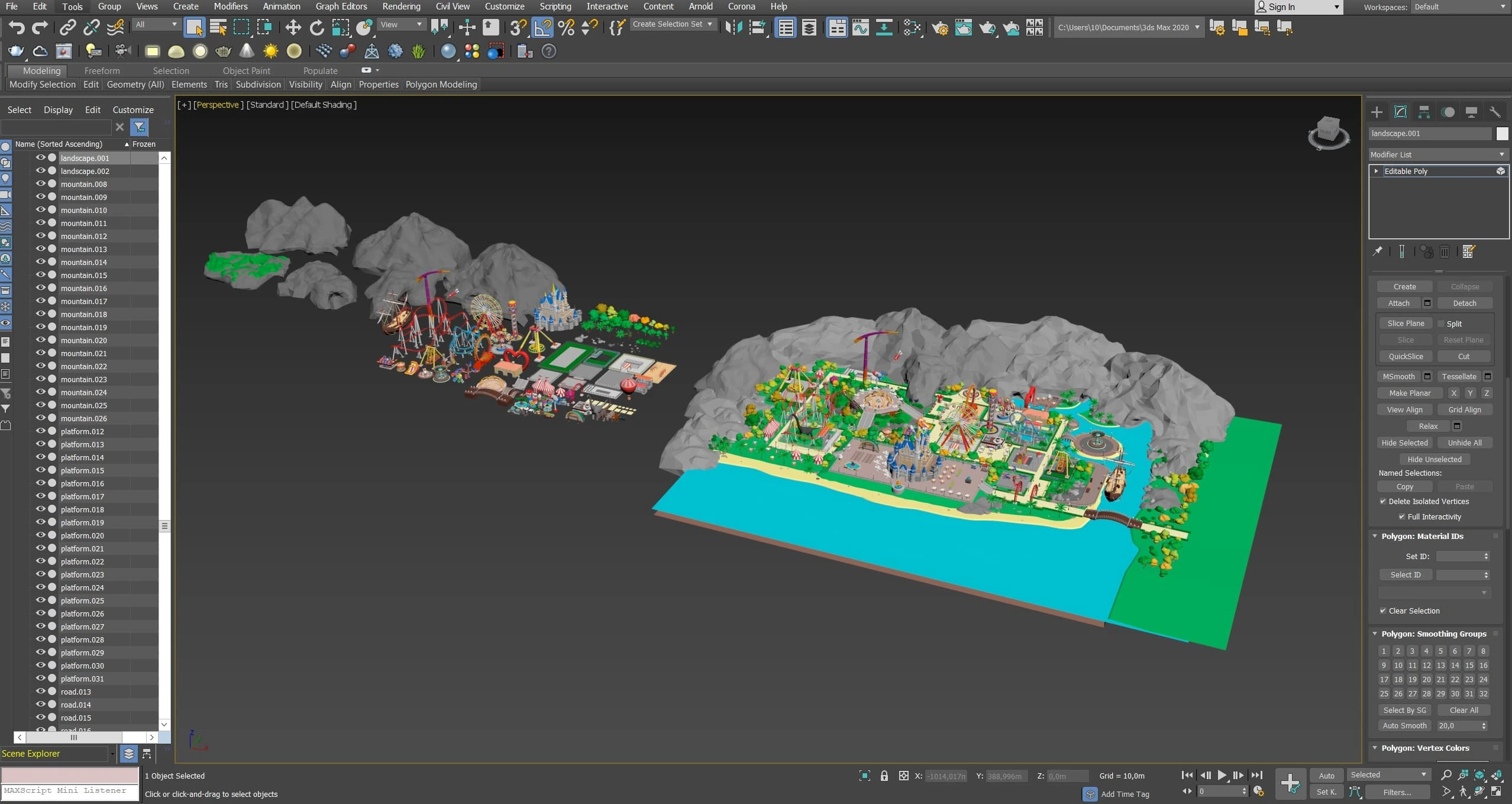1512x804 pixels.
Task: Open the Hierarchy command panel tab
Action: pyautogui.click(x=1424, y=112)
